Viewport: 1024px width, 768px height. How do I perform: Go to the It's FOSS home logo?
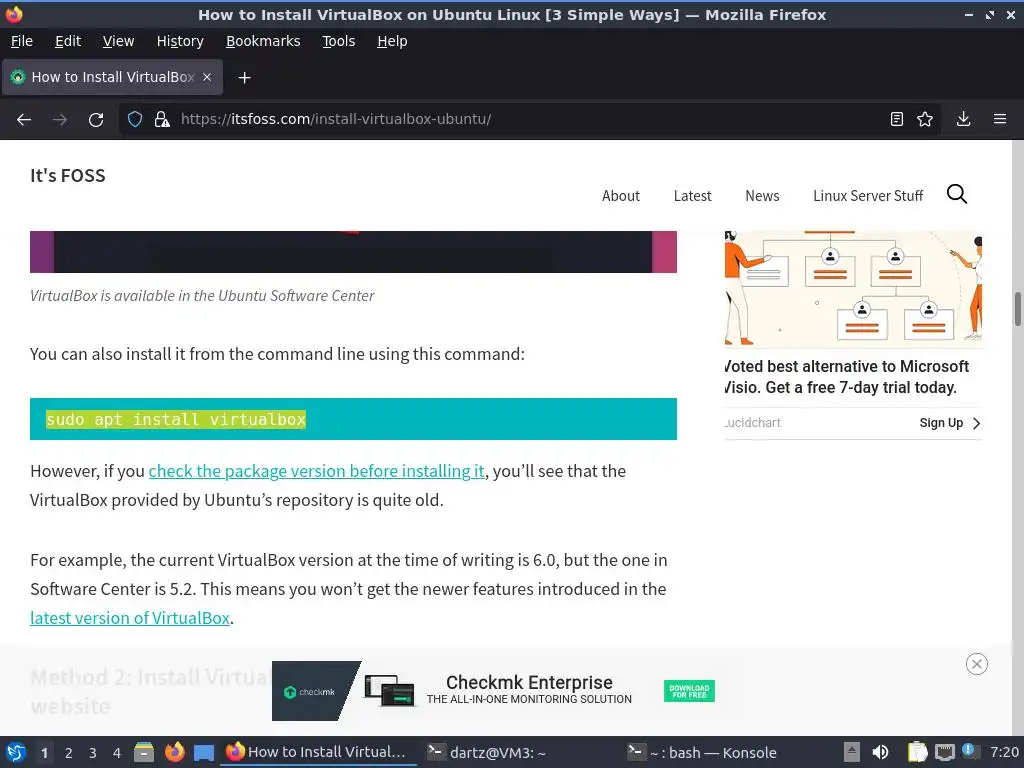coord(67,175)
